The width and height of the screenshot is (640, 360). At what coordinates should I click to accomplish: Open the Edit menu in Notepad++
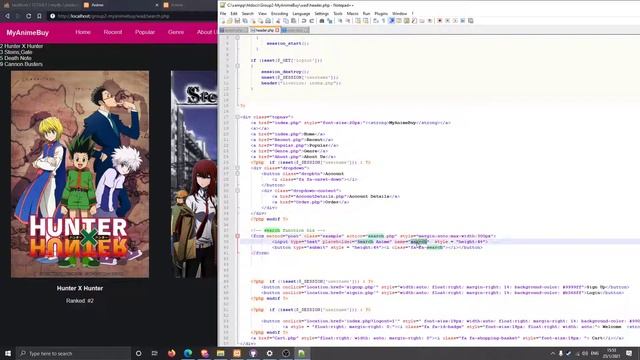click(x=234, y=13)
